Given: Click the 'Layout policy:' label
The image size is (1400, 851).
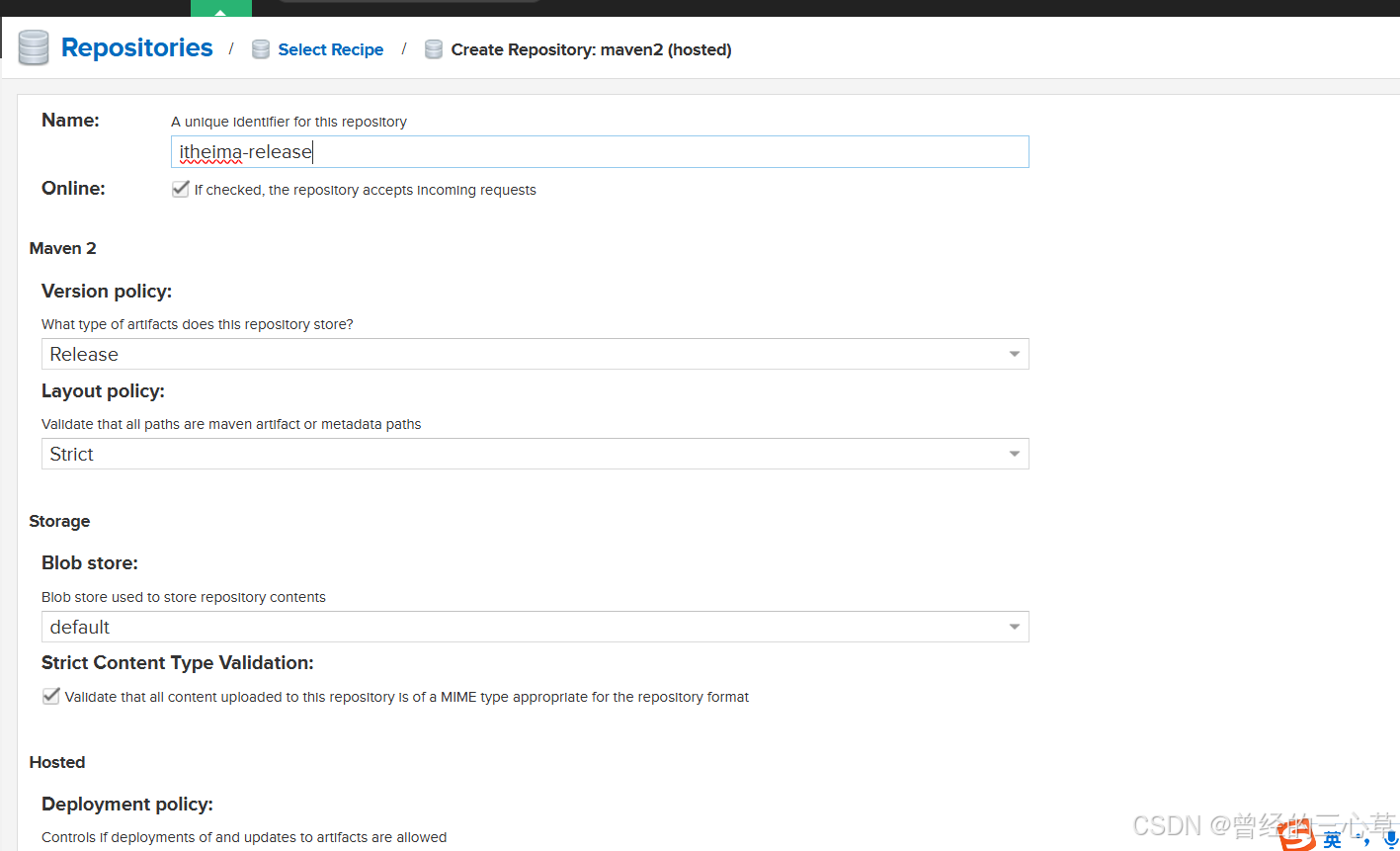Looking at the screenshot, I should point(103,391).
